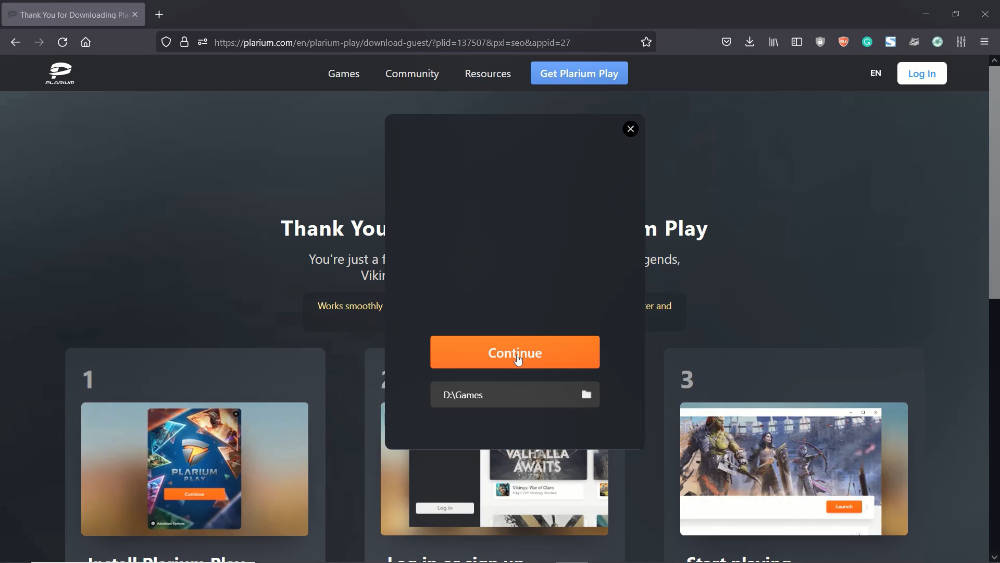The height and width of the screenshot is (563, 1000).
Task: Open a new browser tab
Action: [159, 14]
